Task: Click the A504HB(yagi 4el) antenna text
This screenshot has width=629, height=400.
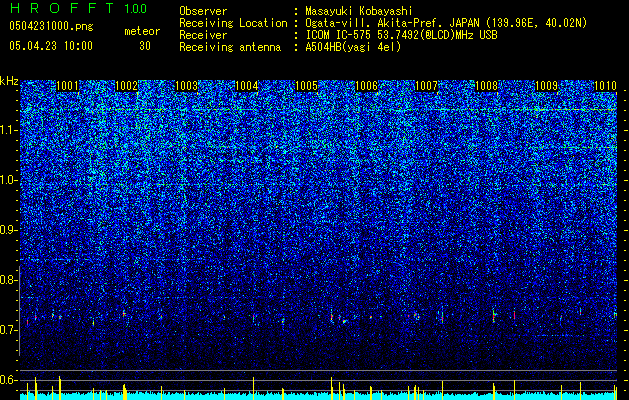Action: pos(353,47)
